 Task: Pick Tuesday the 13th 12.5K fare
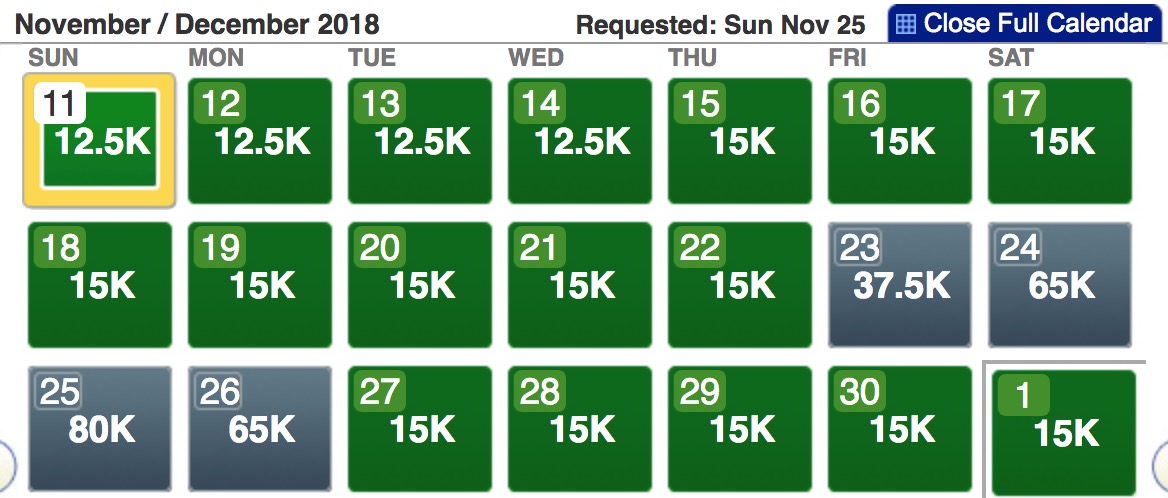pos(420,140)
